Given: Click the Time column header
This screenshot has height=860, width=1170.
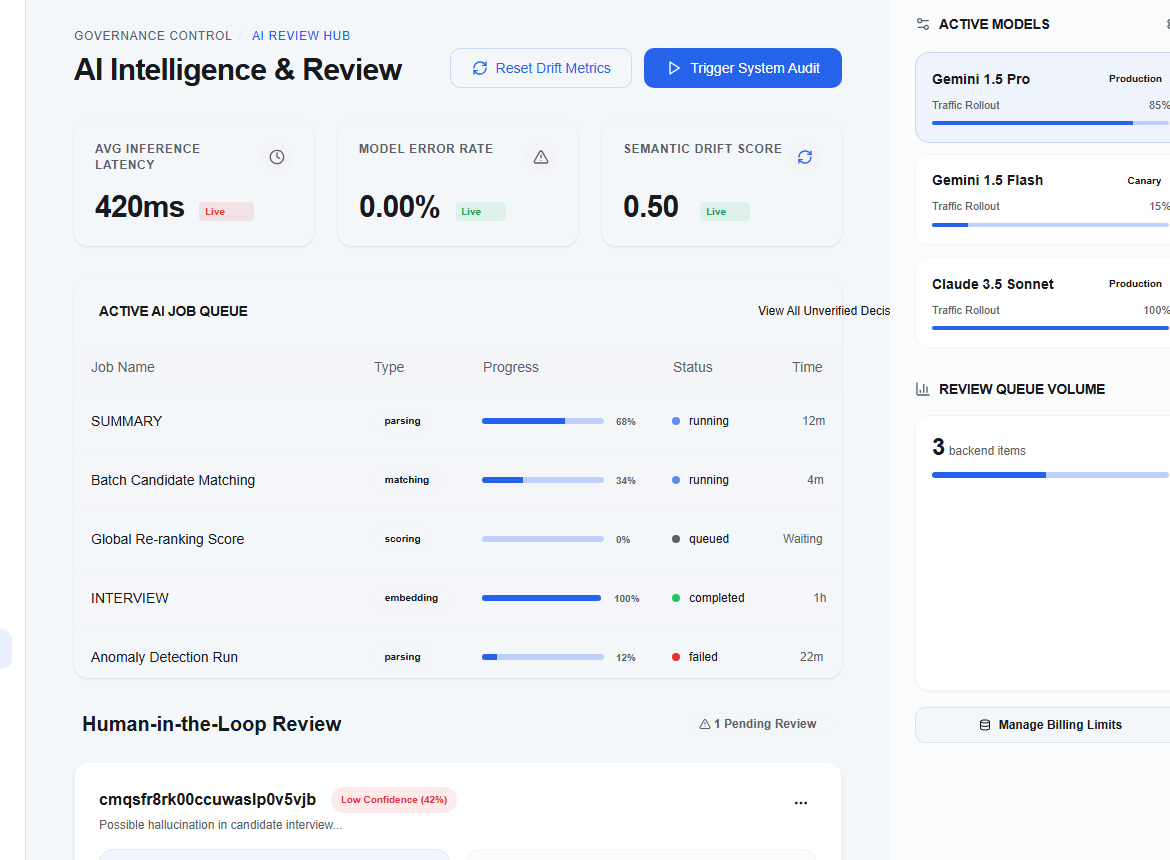Looking at the screenshot, I should pyautogui.click(x=807, y=367).
